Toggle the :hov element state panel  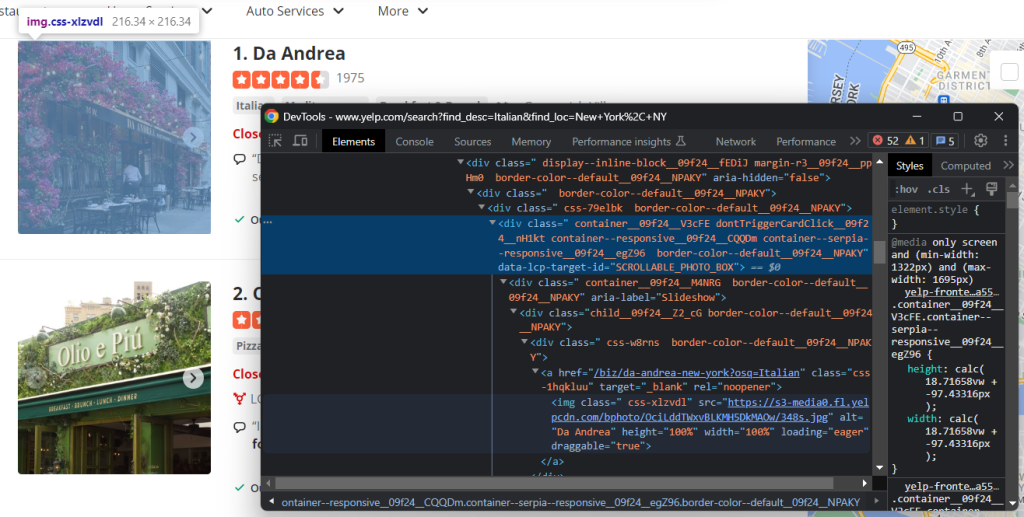coord(907,189)
